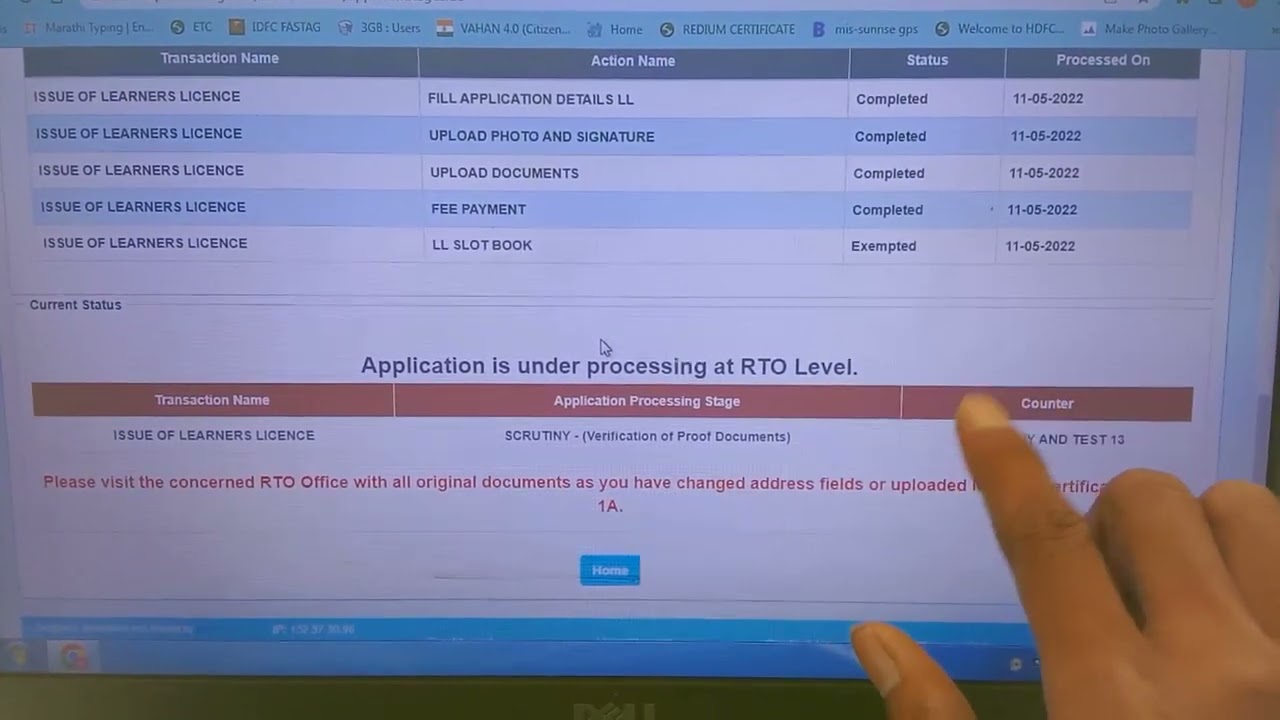Click the Current Status section label
The height and width of the screenshot is (720, 1280).
pos(75,305)
